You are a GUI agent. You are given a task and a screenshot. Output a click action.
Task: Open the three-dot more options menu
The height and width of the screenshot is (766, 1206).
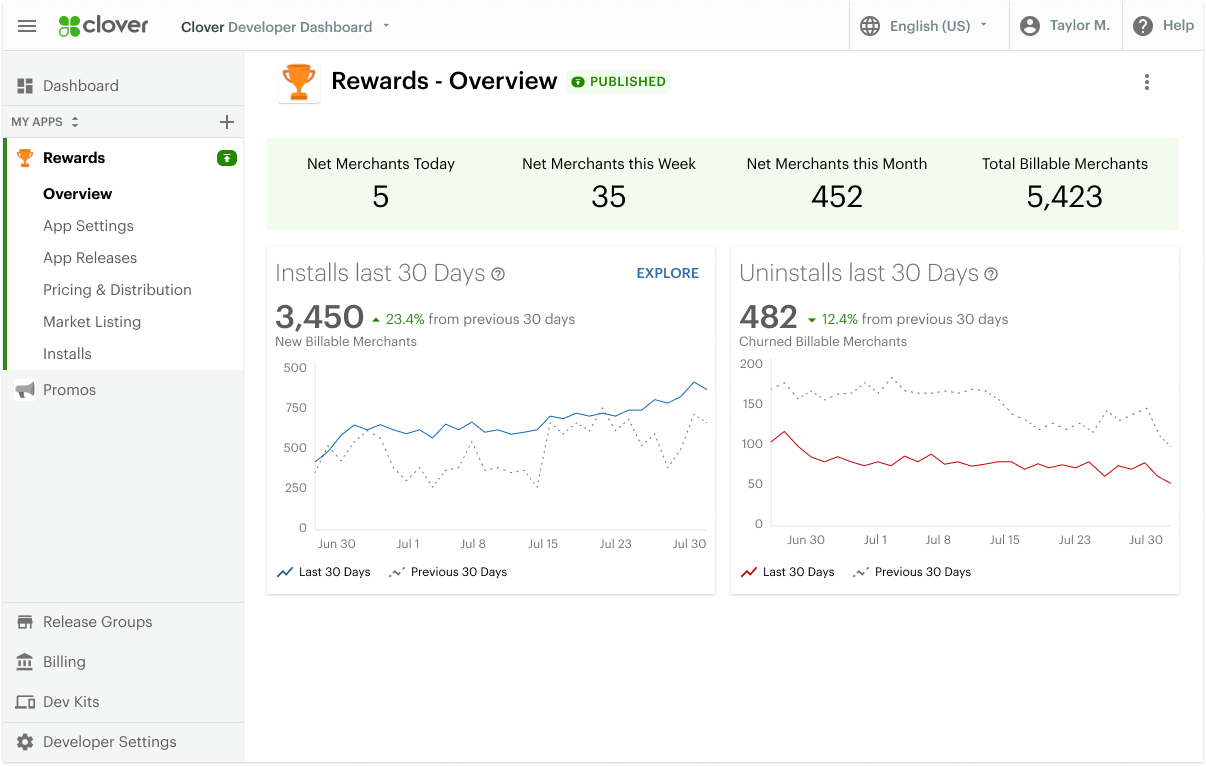(1147, 82)
